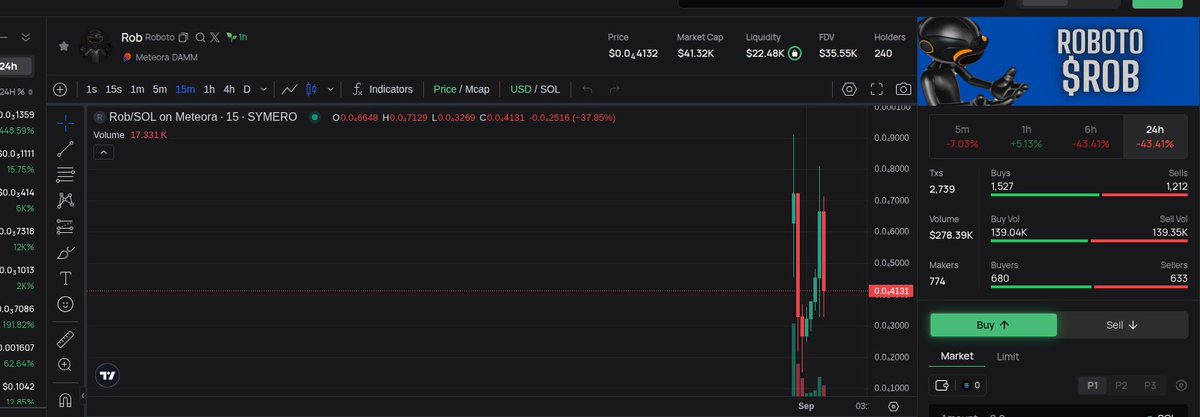The width and height of the screenshot is (1200, 417).
Task: Select the crosshair cursor tool
Action: [65, 122]
